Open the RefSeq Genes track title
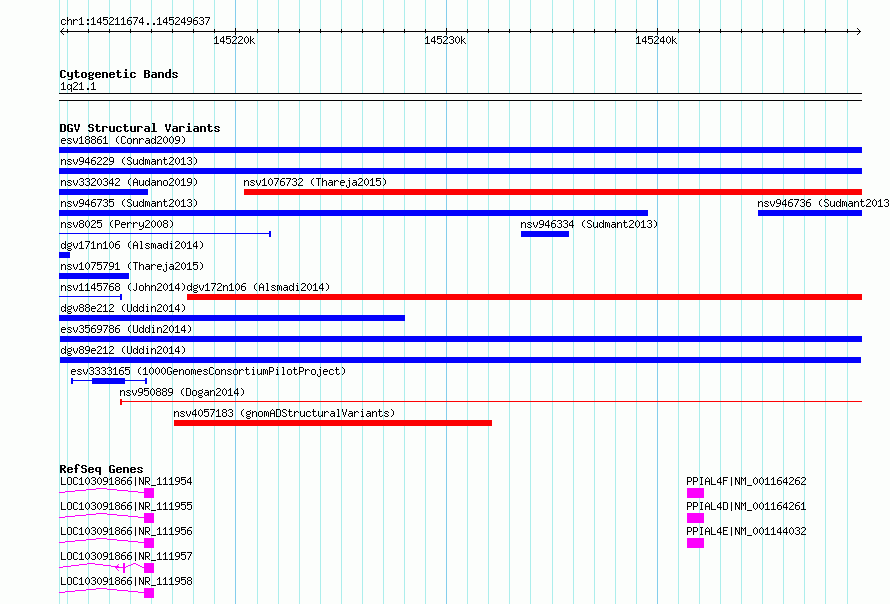Viewport: 890px width, 604px height. coord(101,469)
